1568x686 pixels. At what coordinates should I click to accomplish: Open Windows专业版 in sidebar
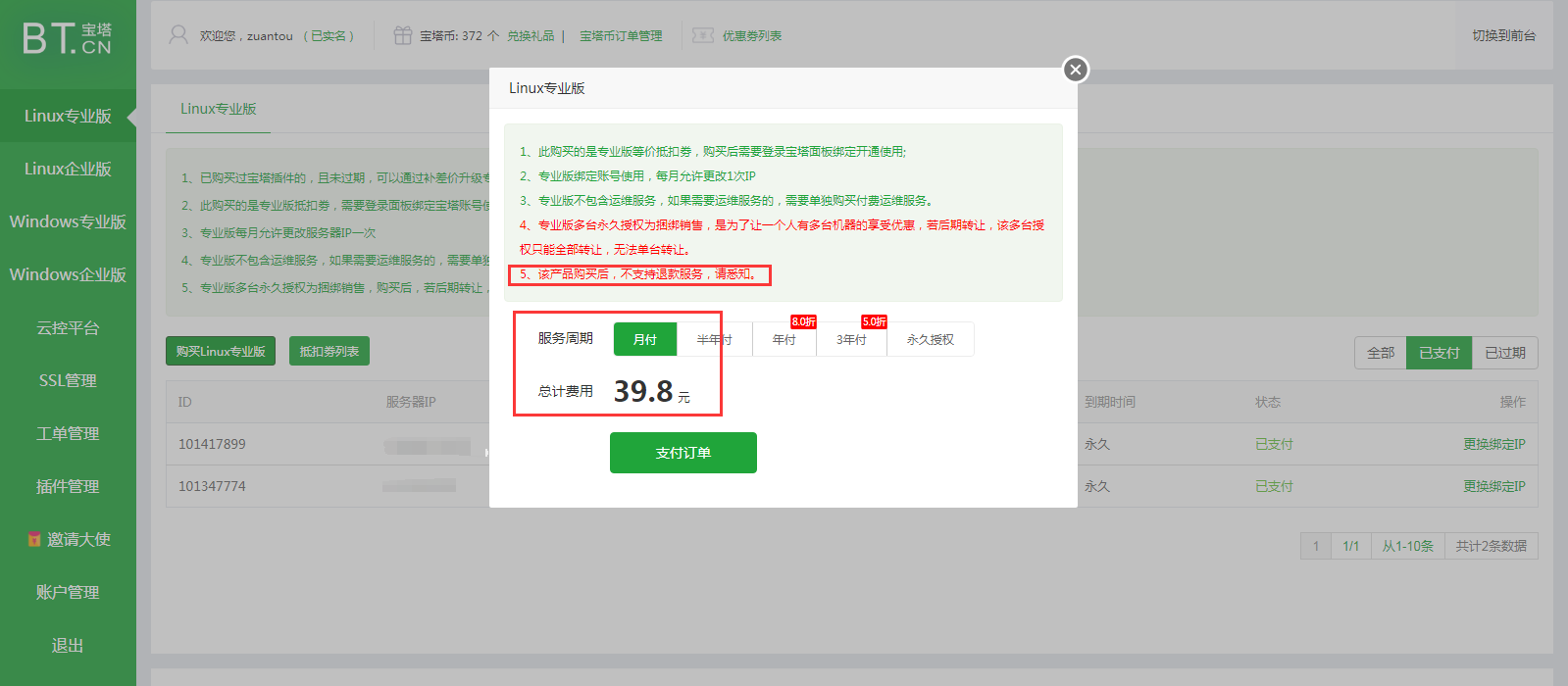(x=68, y=221)
